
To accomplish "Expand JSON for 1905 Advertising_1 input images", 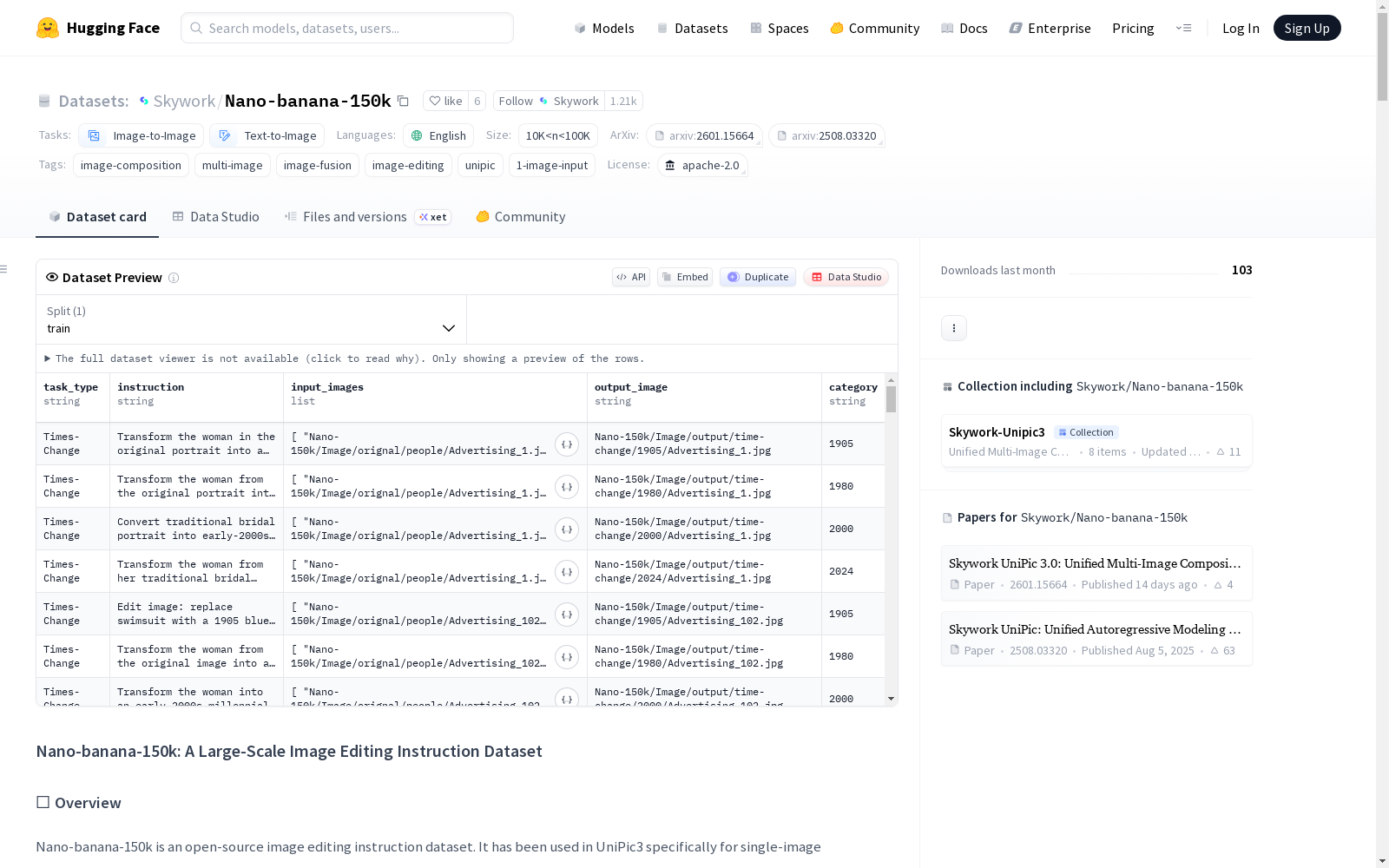I will [x=567, y=444].
